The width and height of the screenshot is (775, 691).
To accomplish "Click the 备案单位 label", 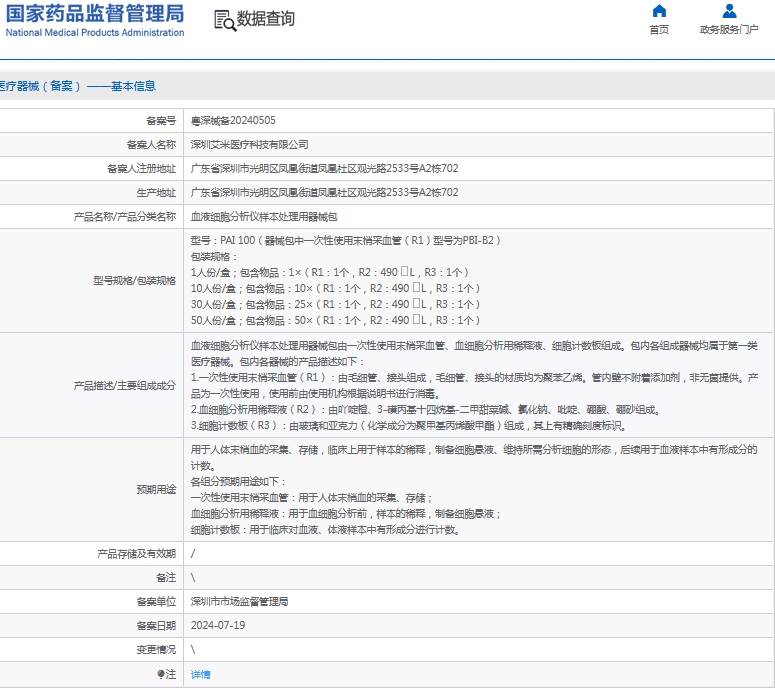I will pos(156,602).
